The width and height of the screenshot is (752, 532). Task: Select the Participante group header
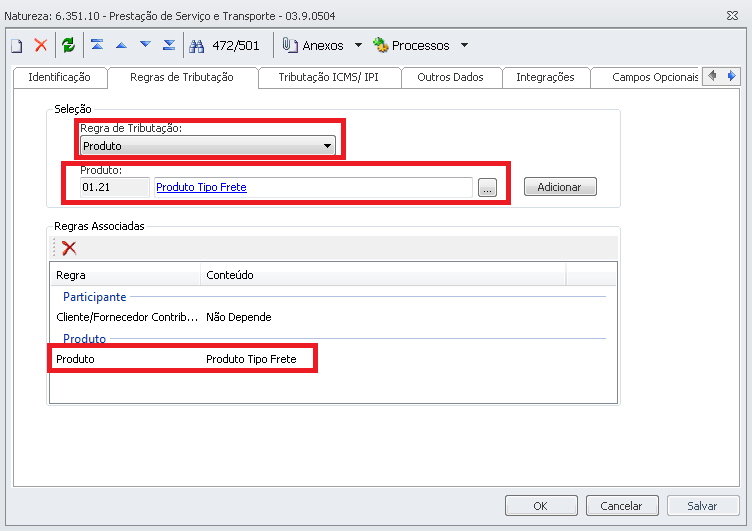[x=94, y=297]
